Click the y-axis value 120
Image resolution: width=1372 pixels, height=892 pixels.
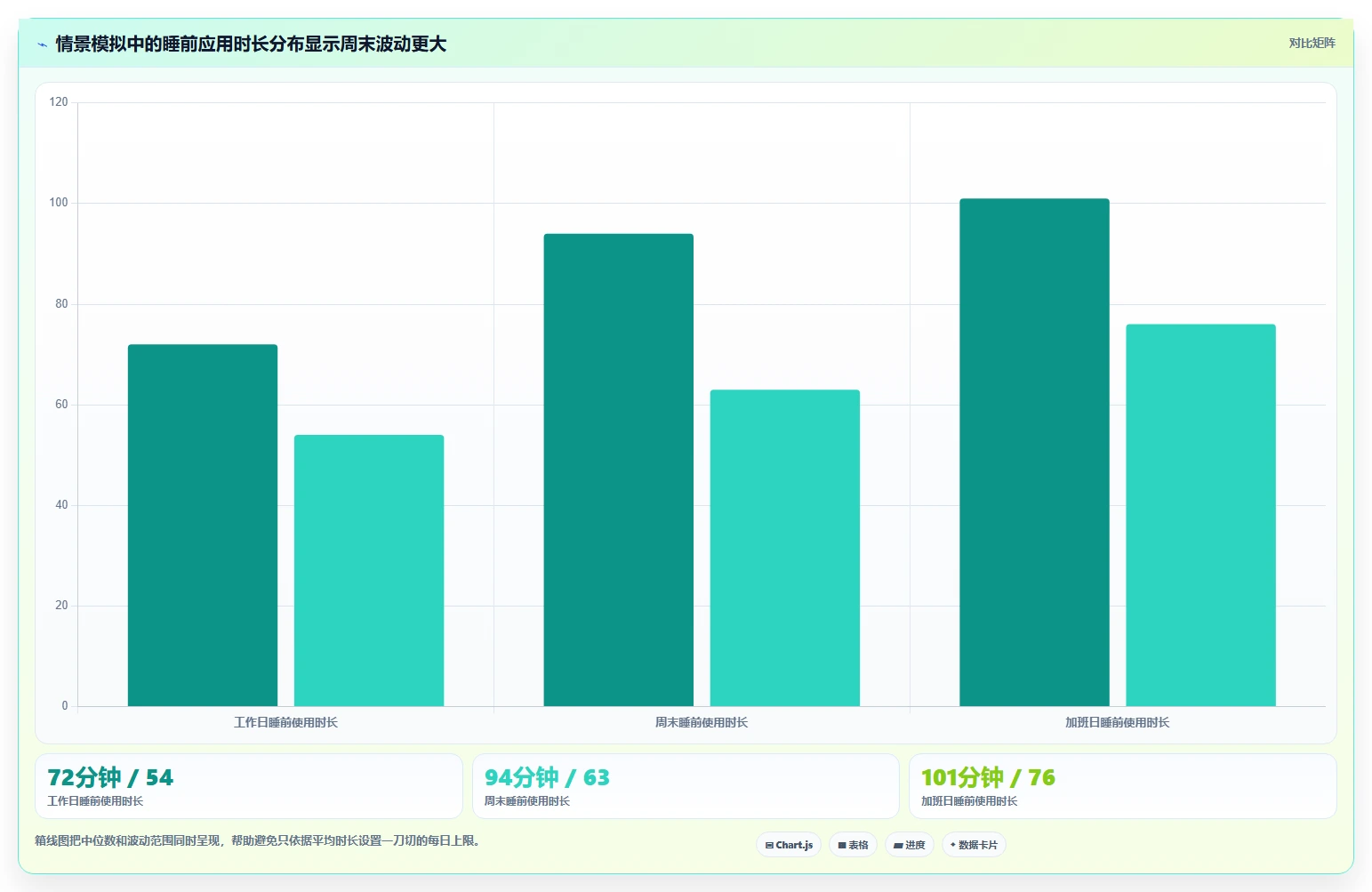(59, 102)
